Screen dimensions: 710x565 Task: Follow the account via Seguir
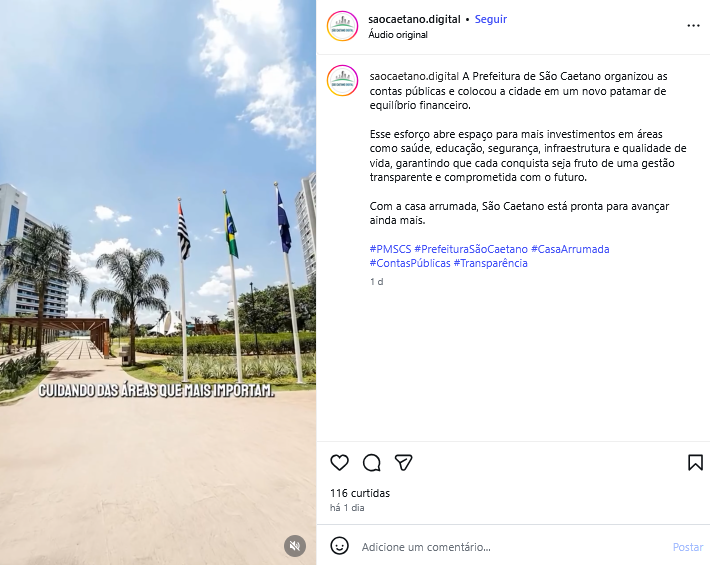pyautogui.click(x=490, y=19)
